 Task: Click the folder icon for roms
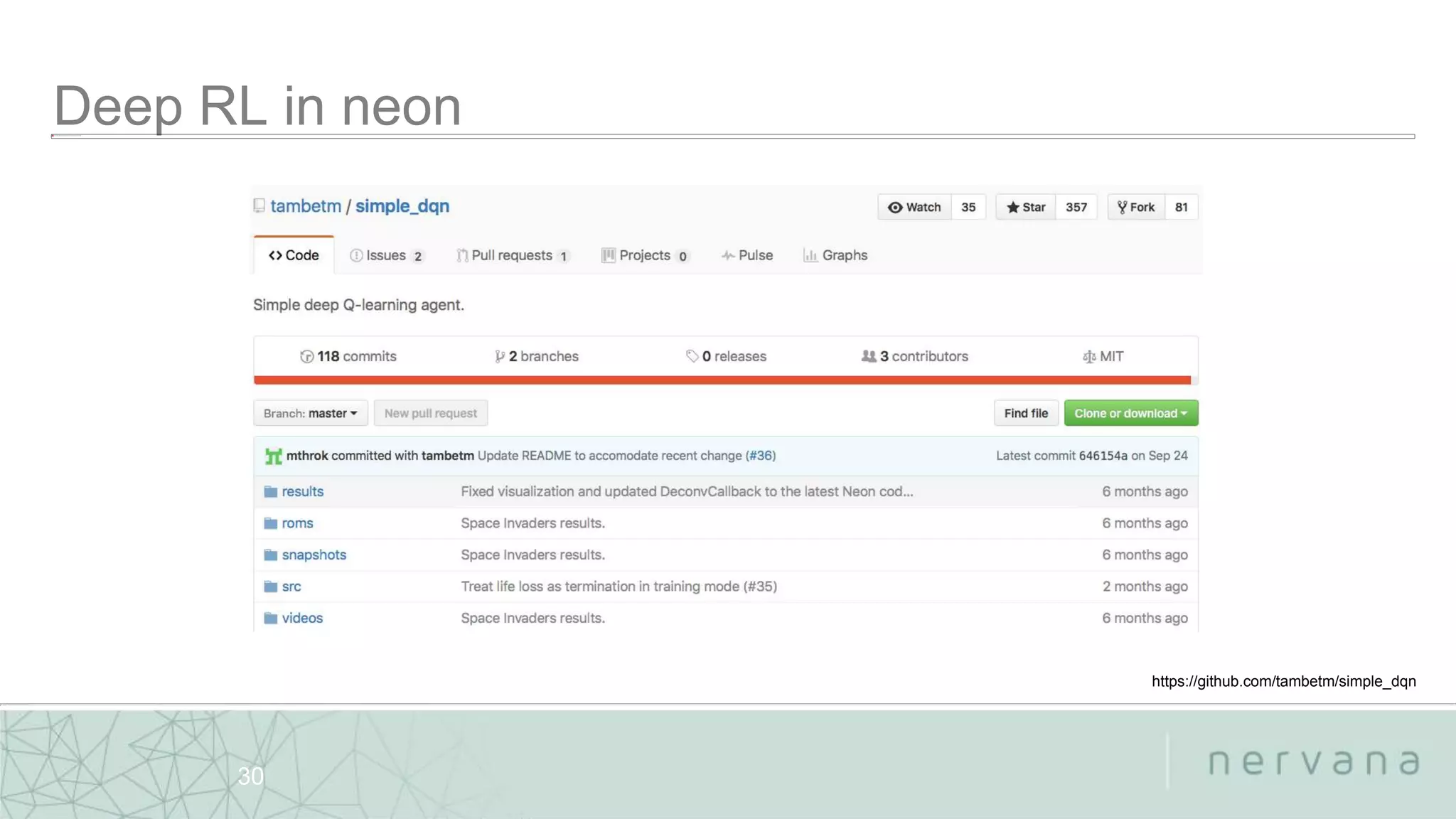(270, 523)
